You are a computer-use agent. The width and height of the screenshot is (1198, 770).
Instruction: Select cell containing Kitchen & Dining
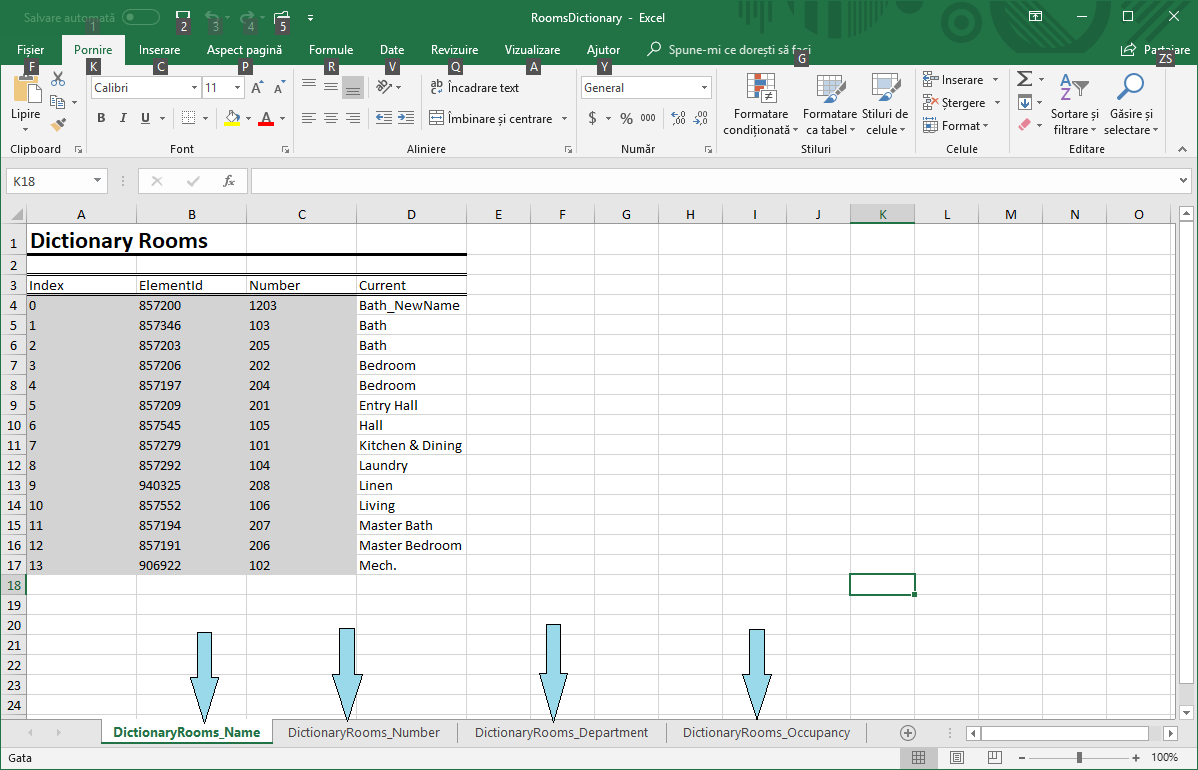click(410, 445)
